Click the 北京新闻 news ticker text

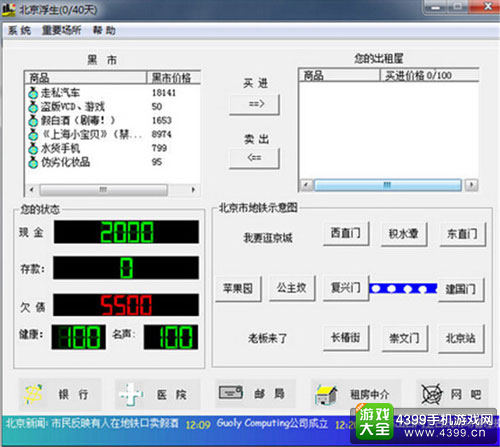pyautogui.click(x=92, y=424)
